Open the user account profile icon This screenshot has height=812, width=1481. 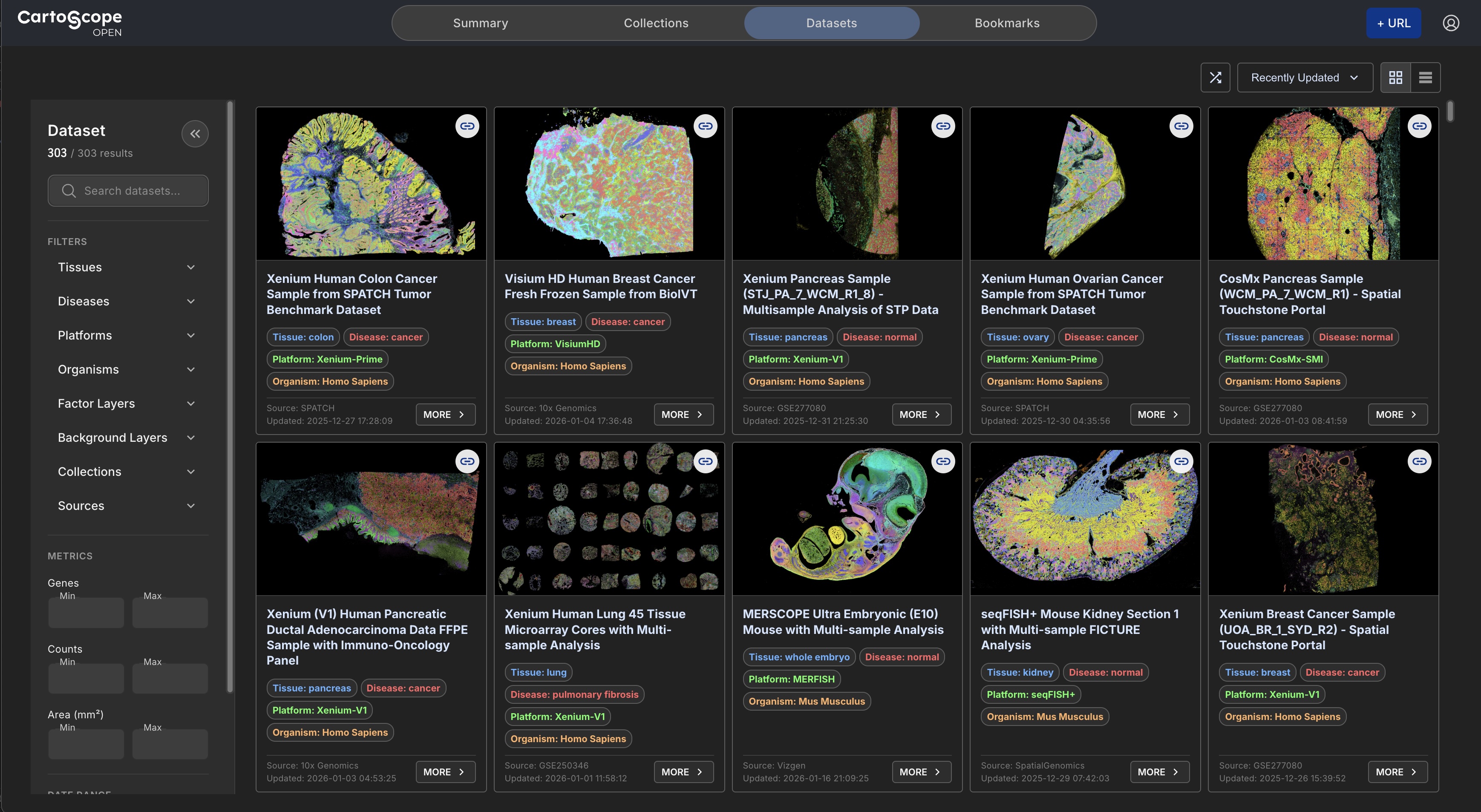[1450, 23]
